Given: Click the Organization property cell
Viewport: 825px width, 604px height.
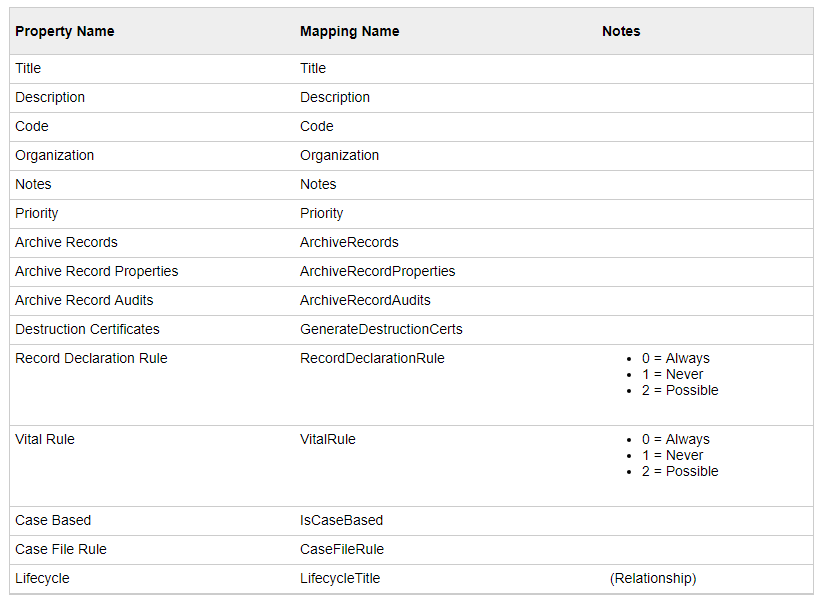Looking at the screenshot, I should pyautogui.click(x=55, y=155).
